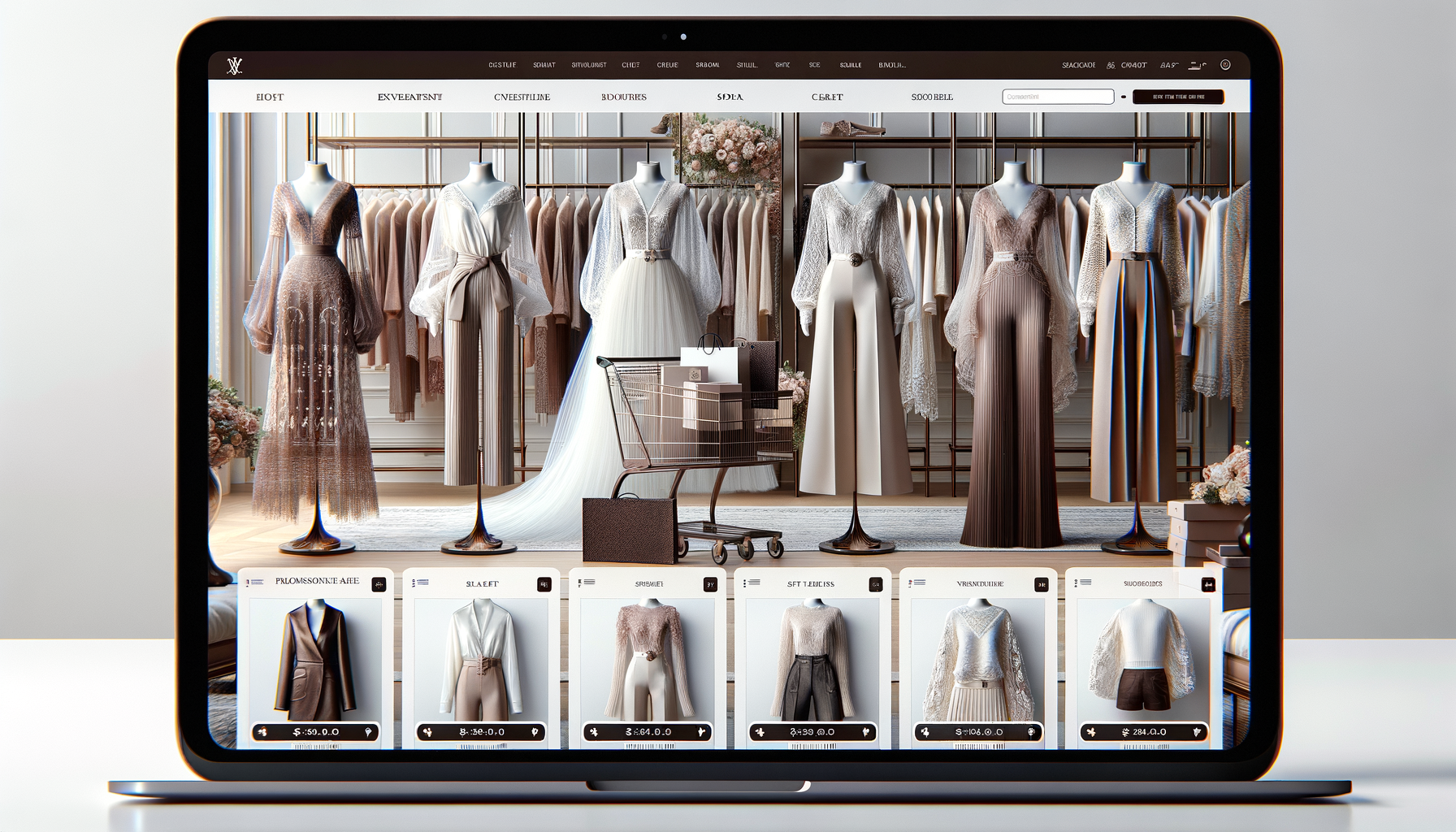Click the SEACICADE link at top right
Image resolution: width=1456 pixels, height=832 pixels.
[1079, 65]
